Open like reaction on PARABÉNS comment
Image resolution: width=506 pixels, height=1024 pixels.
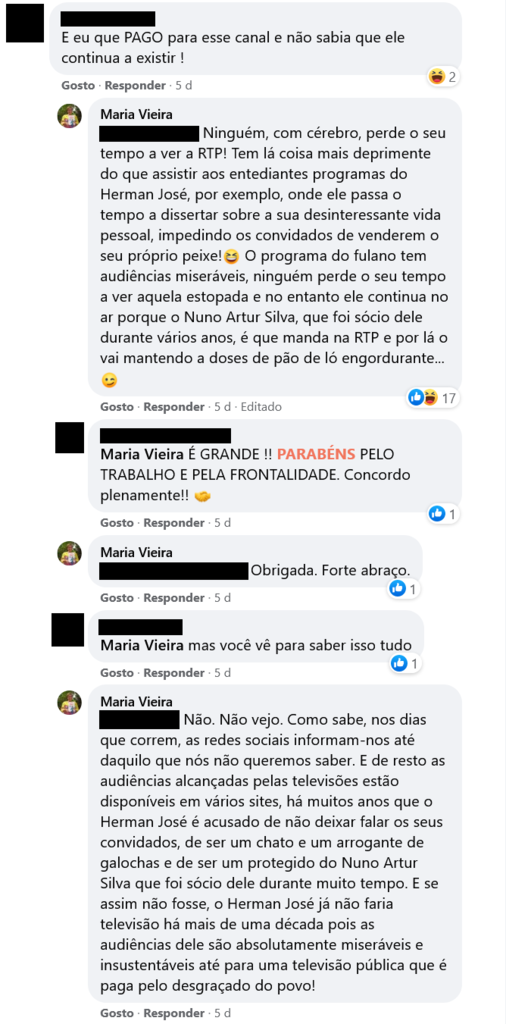click(443, 514)
